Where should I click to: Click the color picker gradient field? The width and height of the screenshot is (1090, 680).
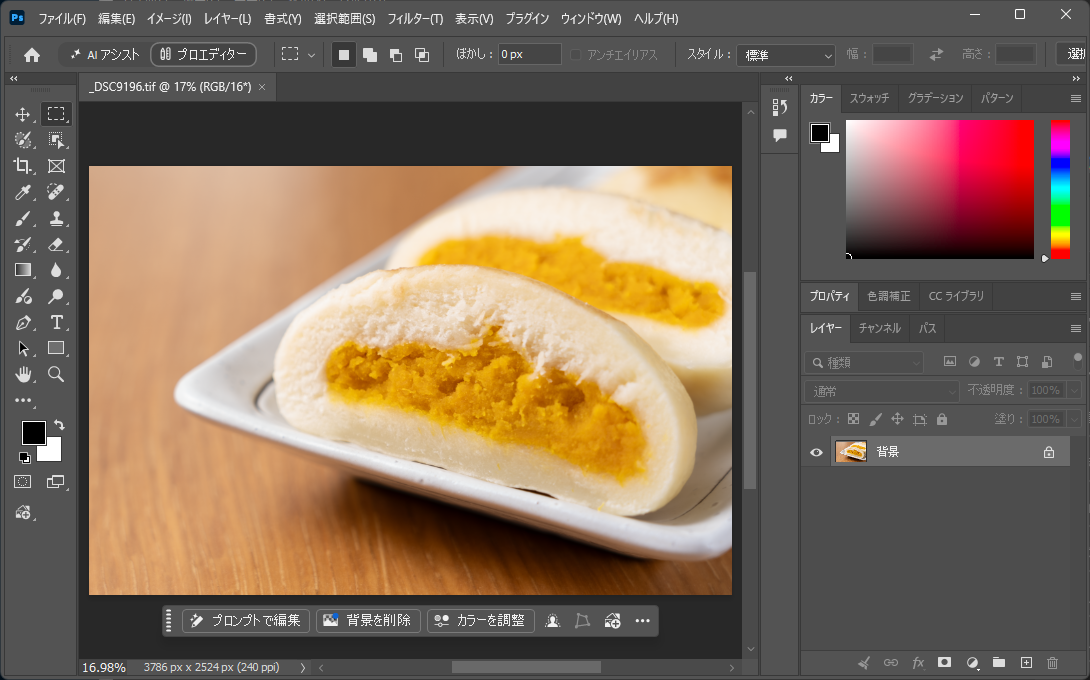(x=940, y=189)
